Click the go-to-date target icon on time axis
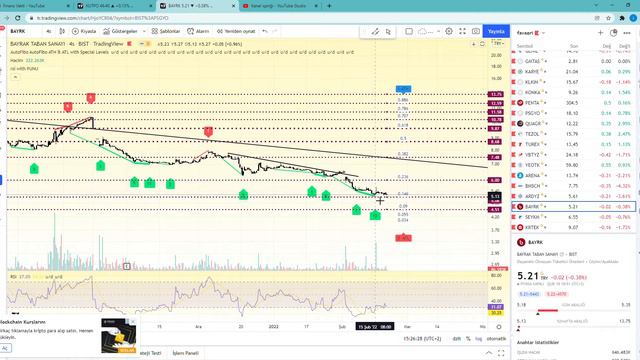 point(499,327)
